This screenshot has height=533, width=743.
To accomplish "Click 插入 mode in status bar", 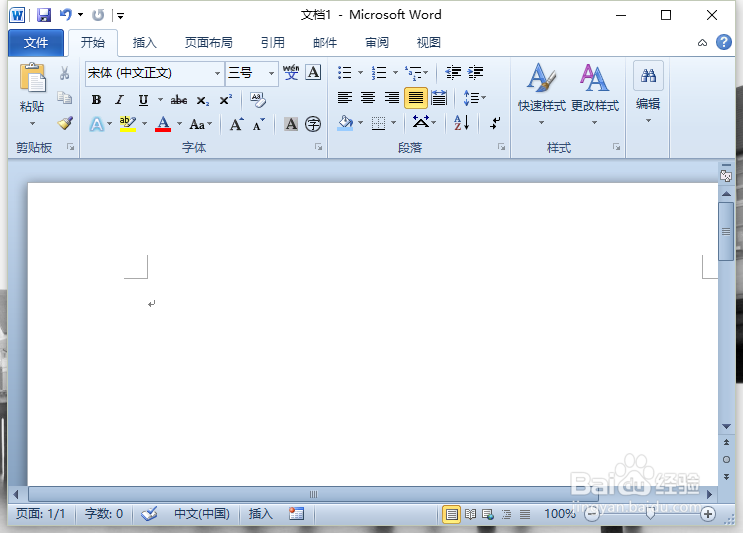I will click(x=261, y=514).
